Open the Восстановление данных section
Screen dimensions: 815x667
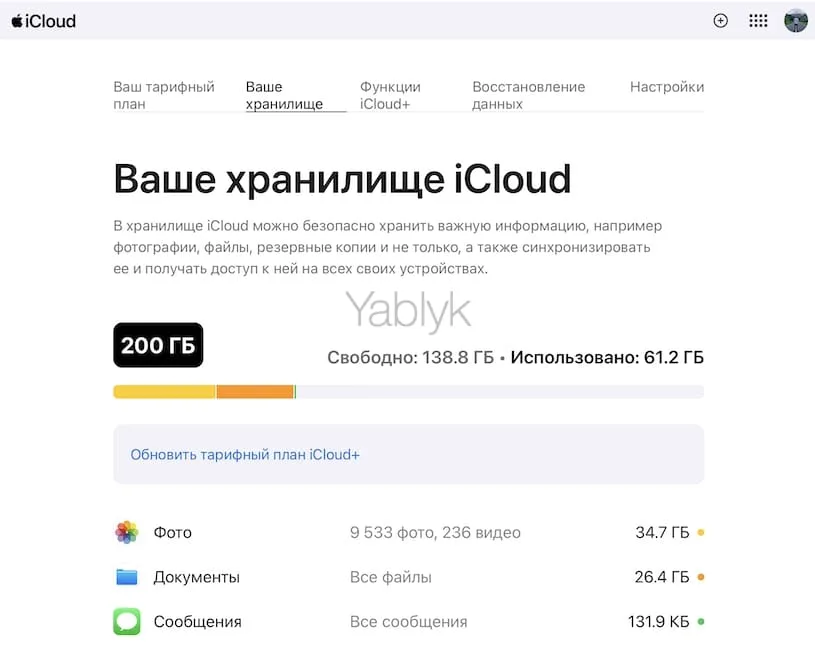pyautogui.click(x=528, y=96)
